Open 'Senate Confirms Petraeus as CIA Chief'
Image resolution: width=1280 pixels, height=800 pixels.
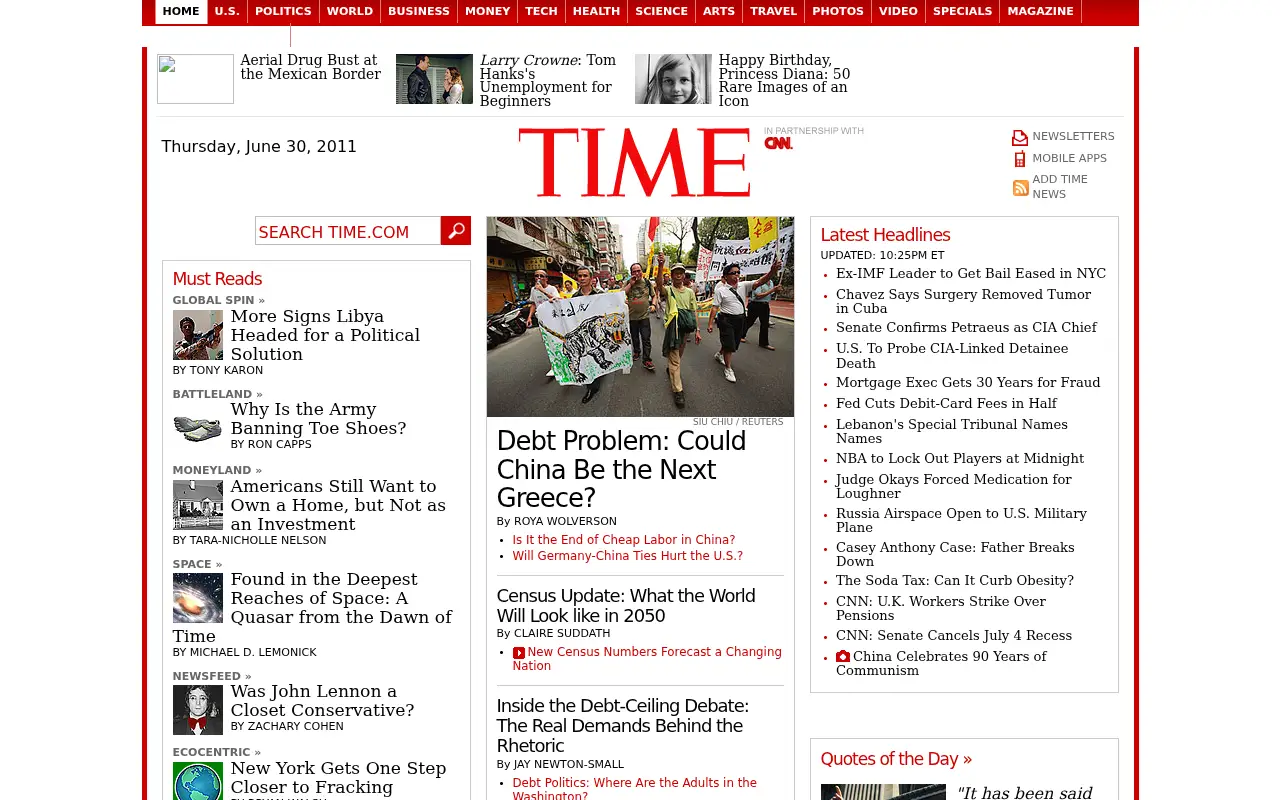coord(966,328)
